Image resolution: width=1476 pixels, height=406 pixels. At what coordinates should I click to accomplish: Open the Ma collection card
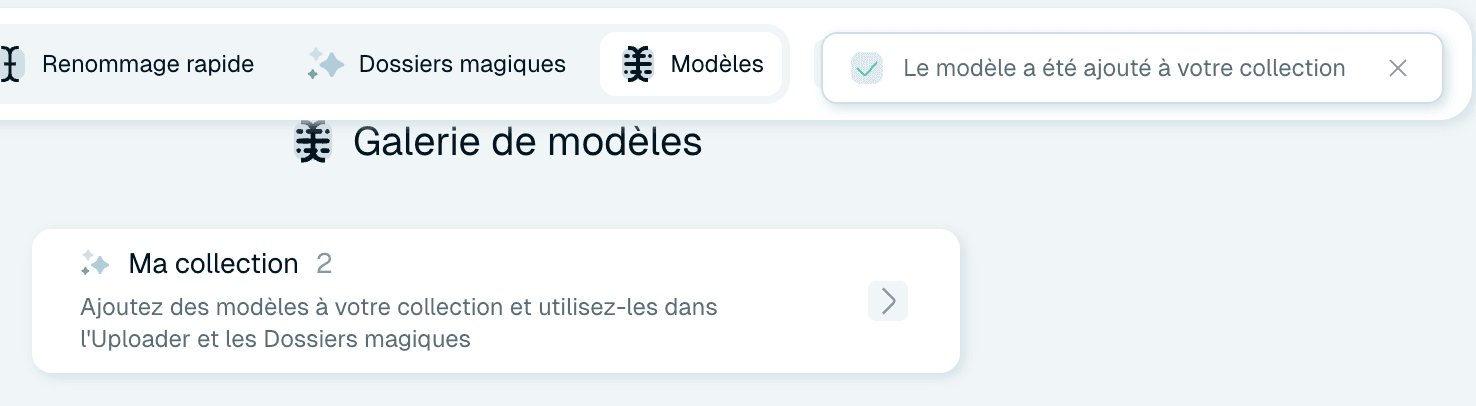coord(496,301)
